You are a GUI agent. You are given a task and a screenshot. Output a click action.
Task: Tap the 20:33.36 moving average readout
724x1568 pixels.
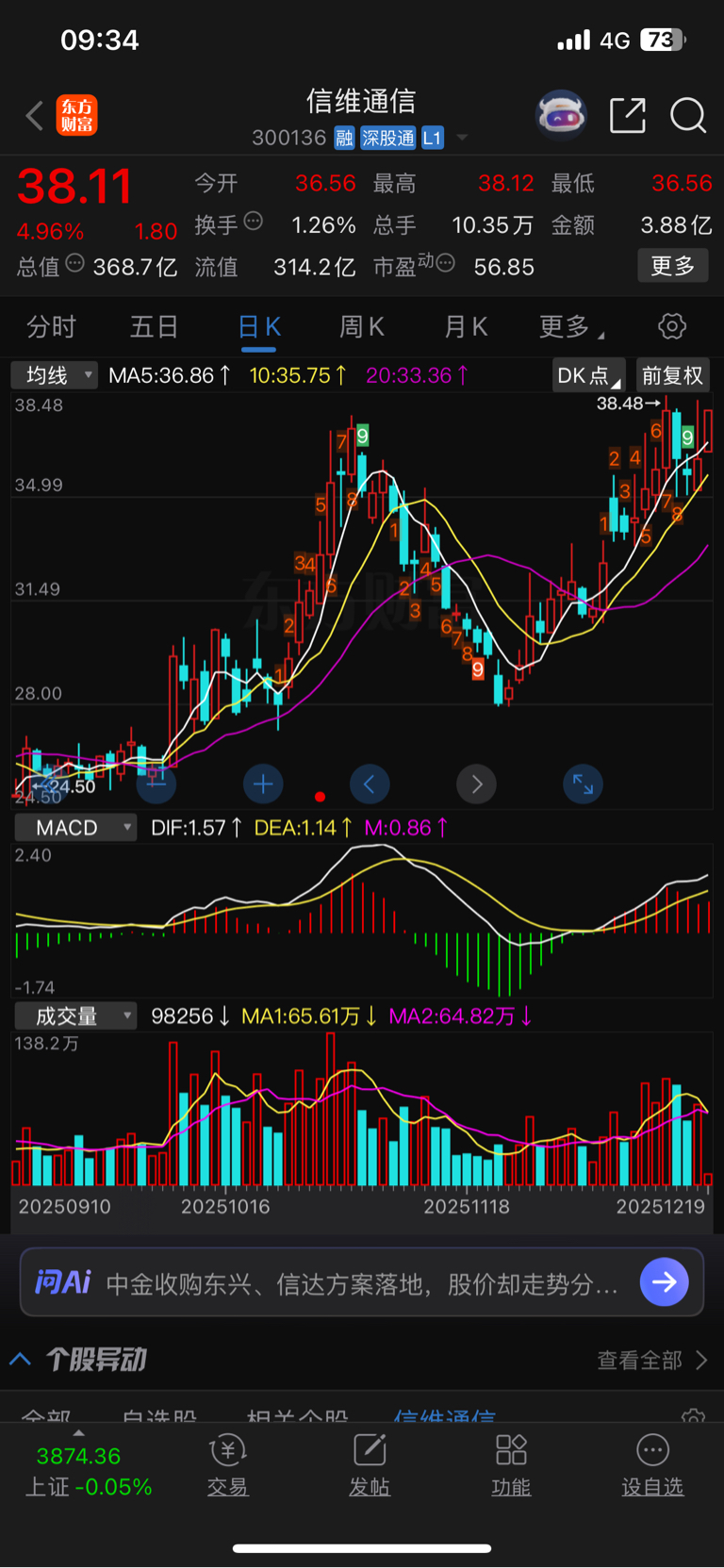pos(417,375)
